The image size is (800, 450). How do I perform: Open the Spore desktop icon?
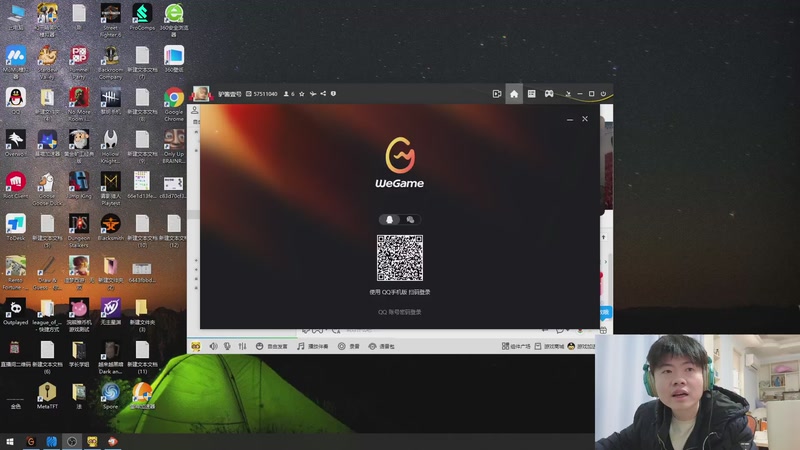110,396
